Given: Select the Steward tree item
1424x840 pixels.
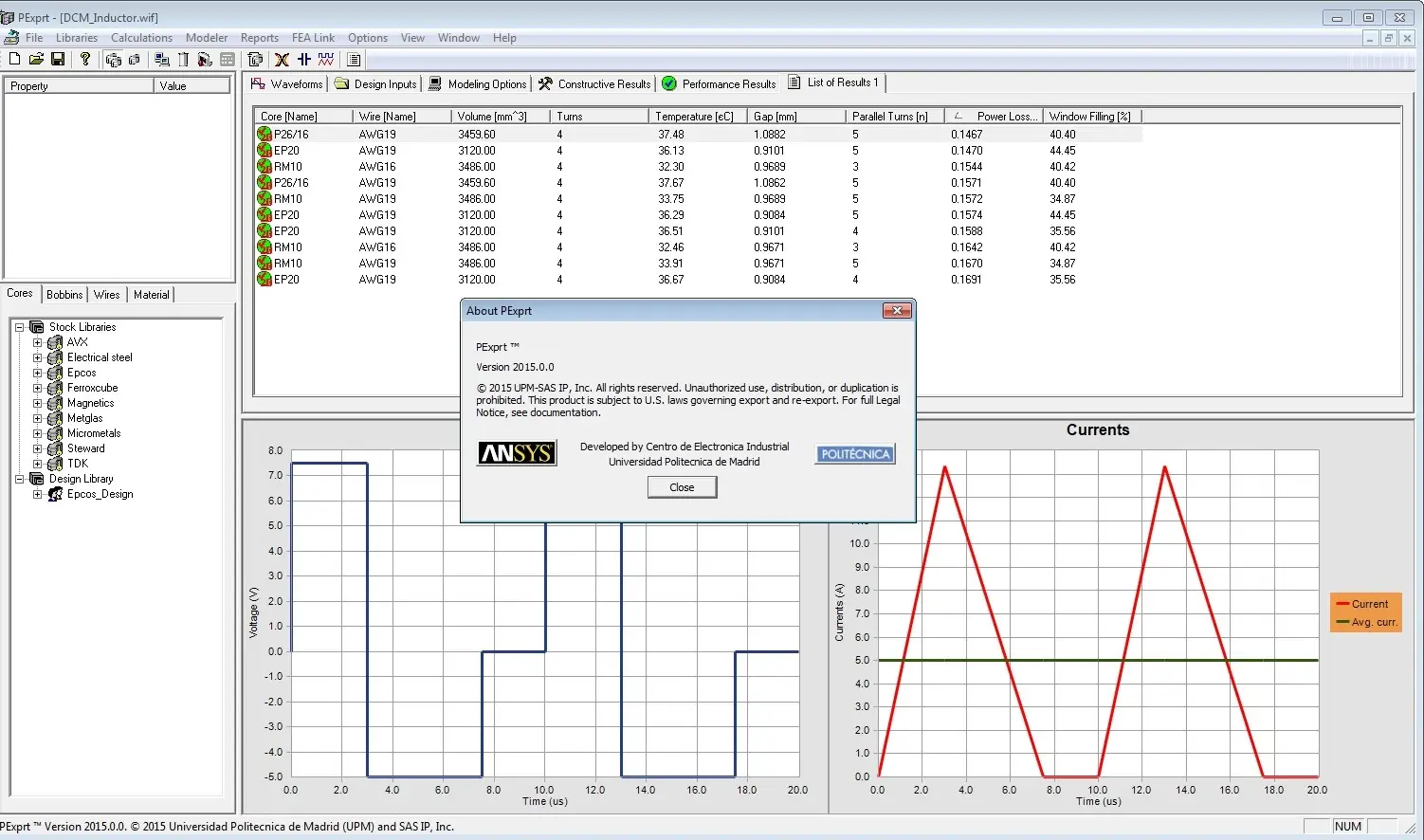Looking at the screenshot, I should 85,448.
